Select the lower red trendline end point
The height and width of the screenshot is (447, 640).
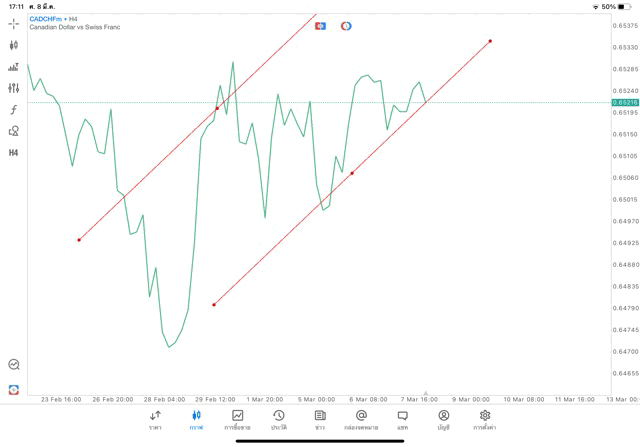coord(214,305)
